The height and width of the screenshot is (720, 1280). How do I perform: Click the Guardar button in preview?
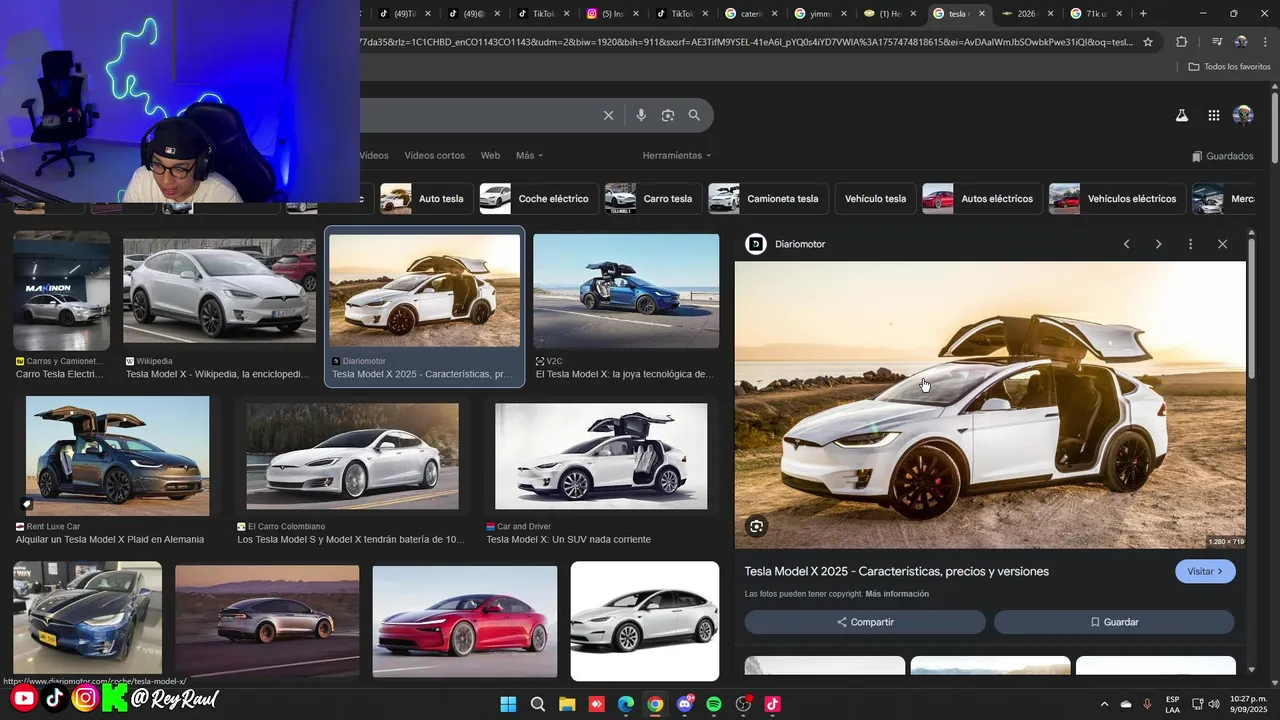[x=1114, y=622]
